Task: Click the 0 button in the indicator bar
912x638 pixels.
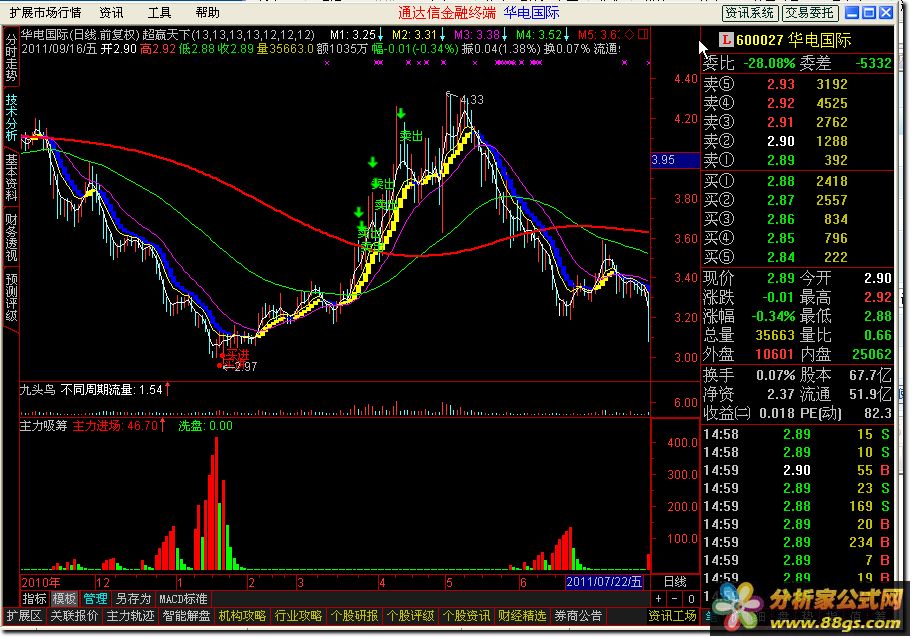Action: [690, 598]
